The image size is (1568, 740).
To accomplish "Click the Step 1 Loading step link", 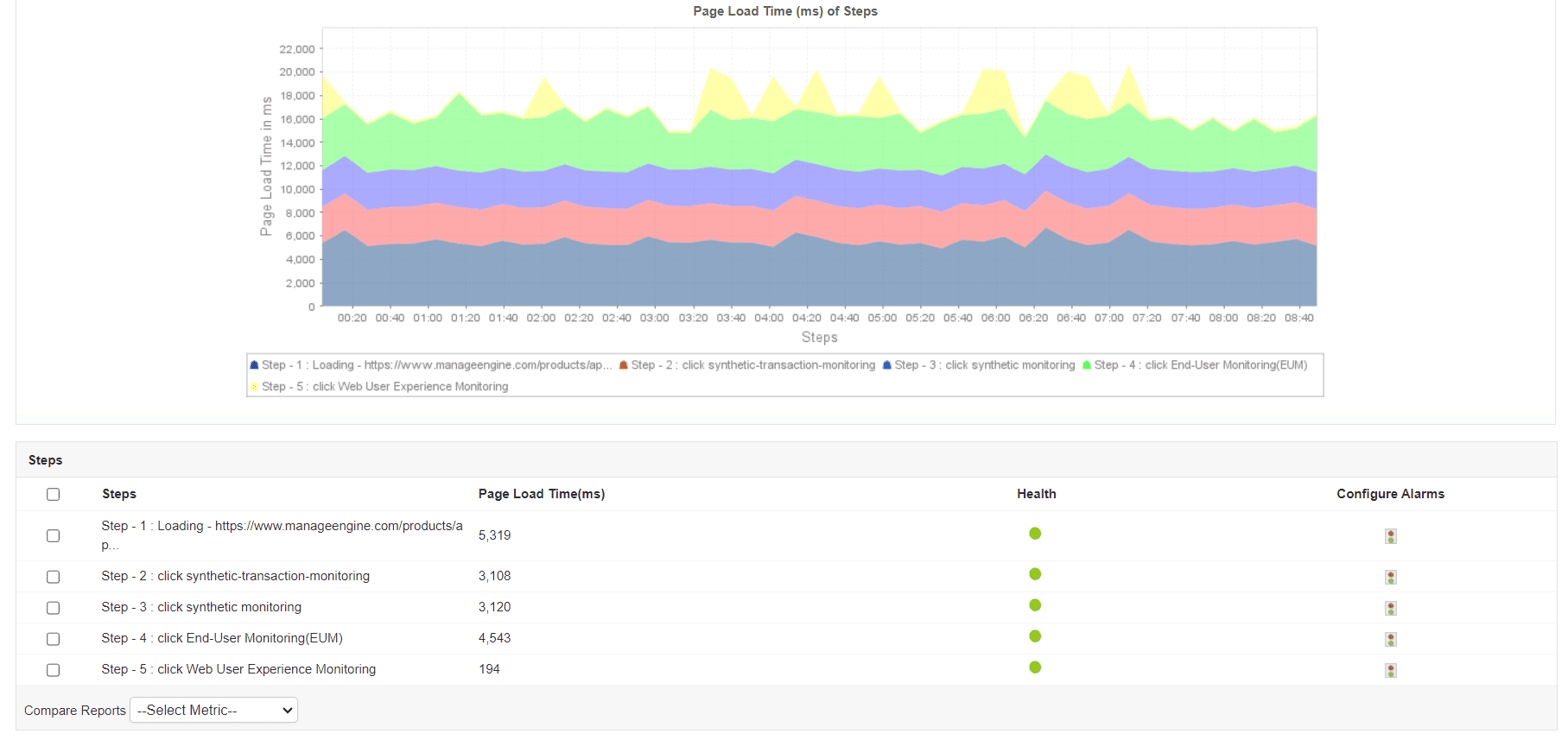I will tap(282, 526).
